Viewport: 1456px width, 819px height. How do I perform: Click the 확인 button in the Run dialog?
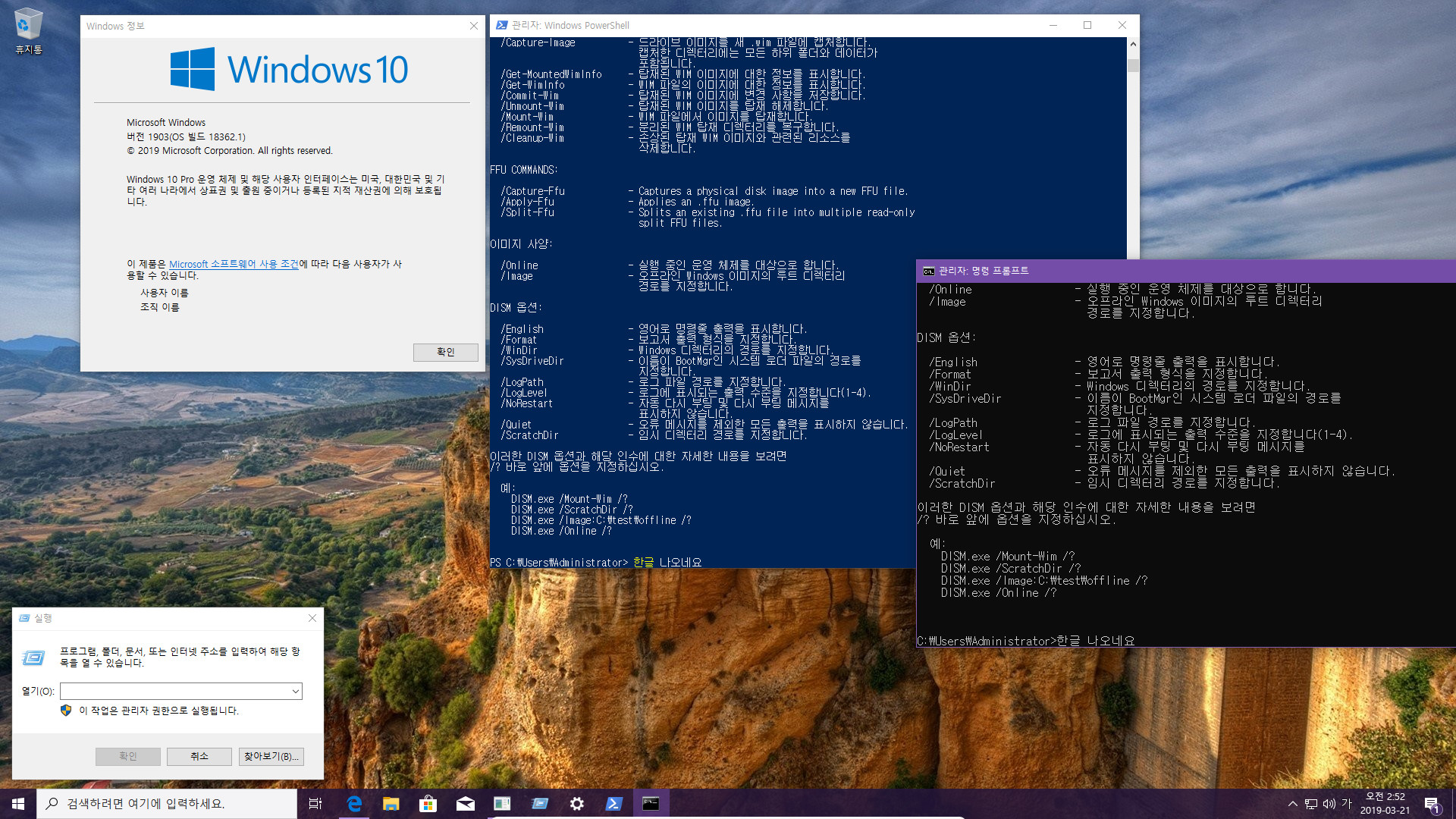pos(128,756)
